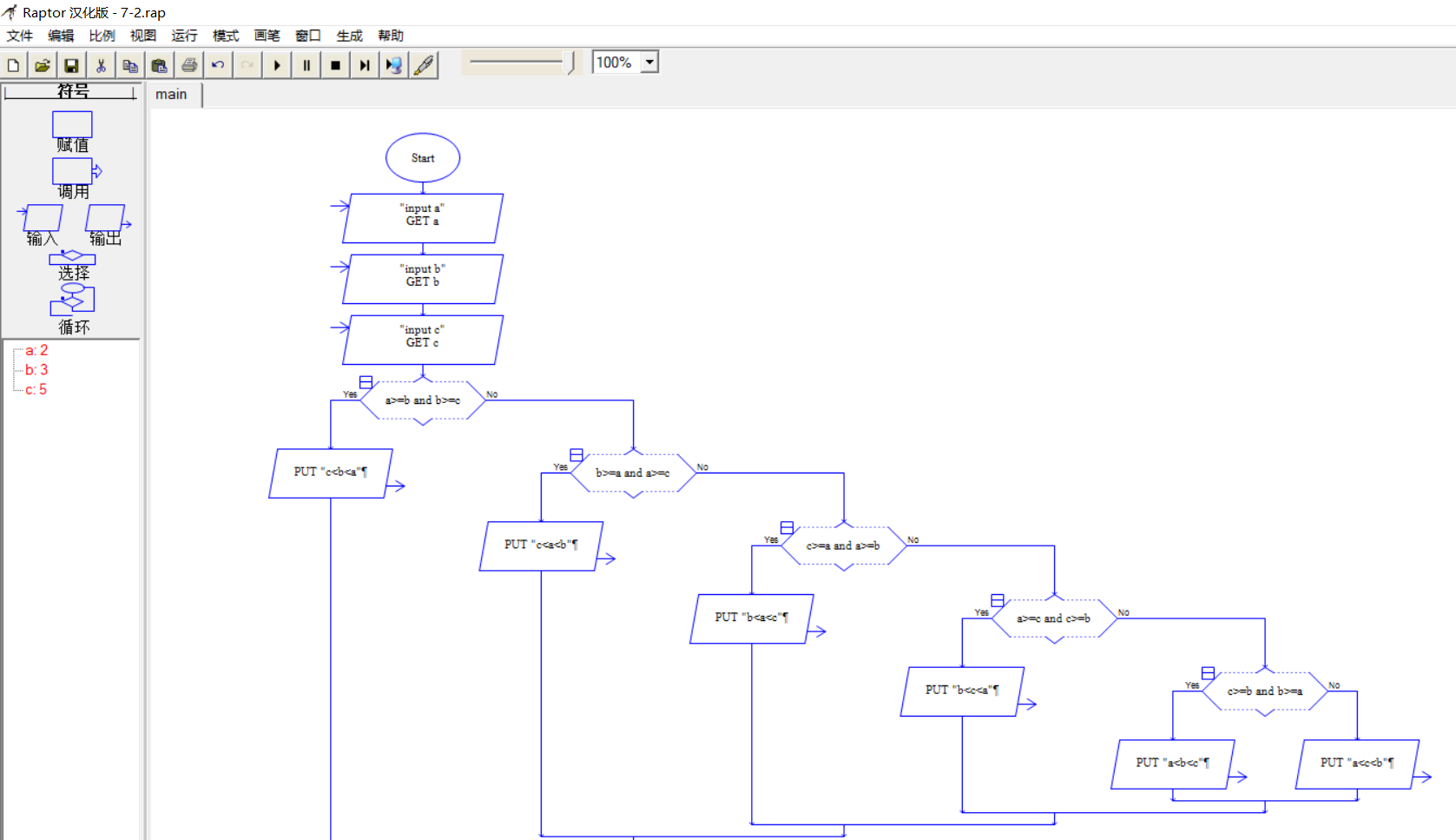The image size is (1456, 840).
Task: Select the PUT "a<b<c" output box
Action: click(1173, 764)
